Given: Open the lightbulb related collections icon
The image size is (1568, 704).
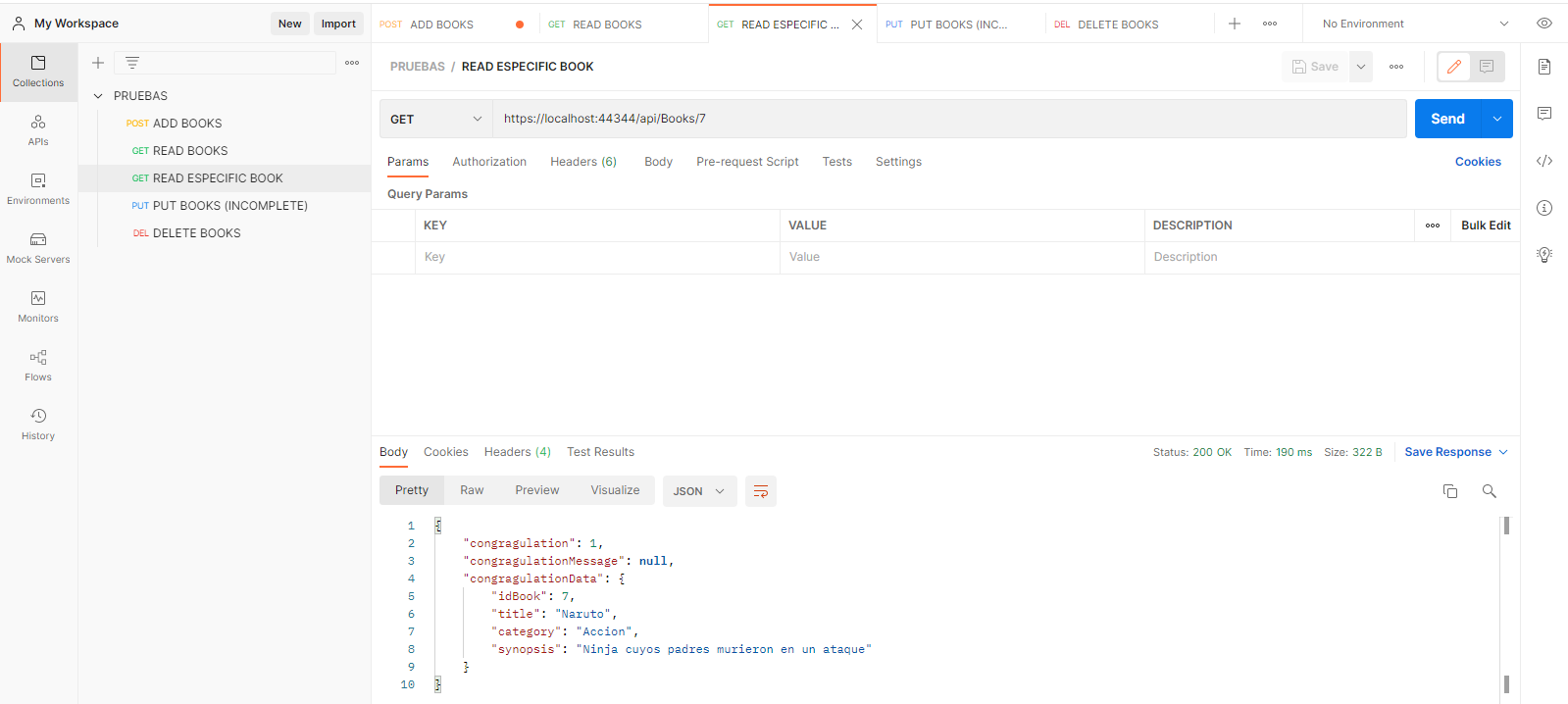Looking at the screenshot, I should tap(1544, 255).
